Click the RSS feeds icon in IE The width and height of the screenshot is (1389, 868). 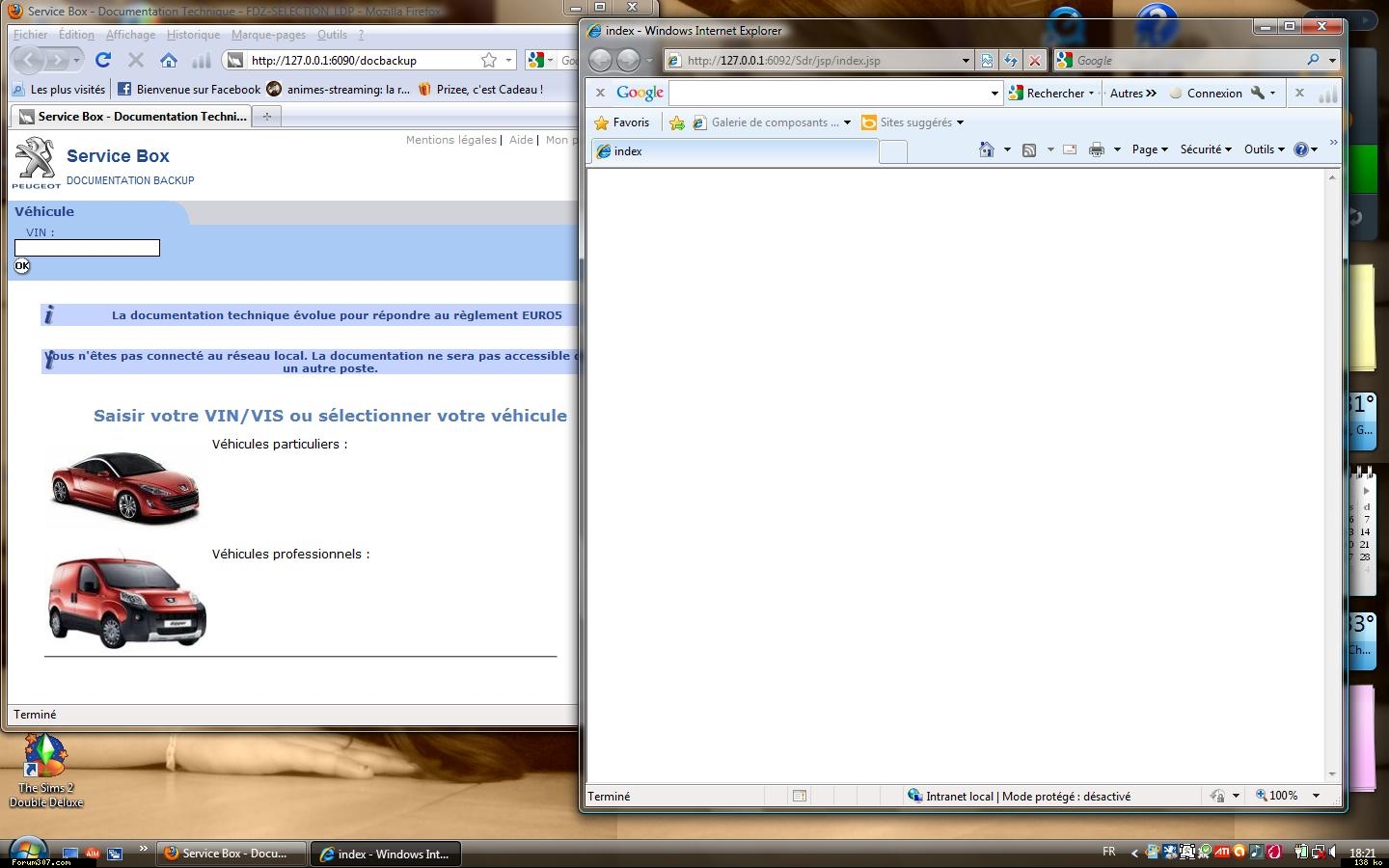click(1029, 149)
